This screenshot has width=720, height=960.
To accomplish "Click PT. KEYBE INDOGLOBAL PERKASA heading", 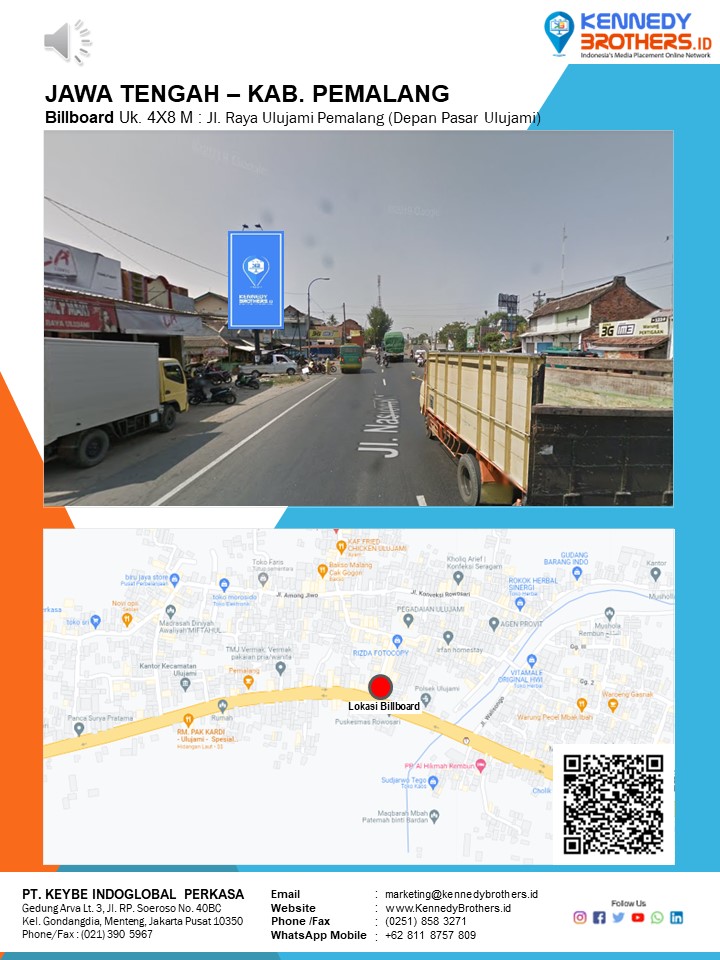I will tap(133, 894).
